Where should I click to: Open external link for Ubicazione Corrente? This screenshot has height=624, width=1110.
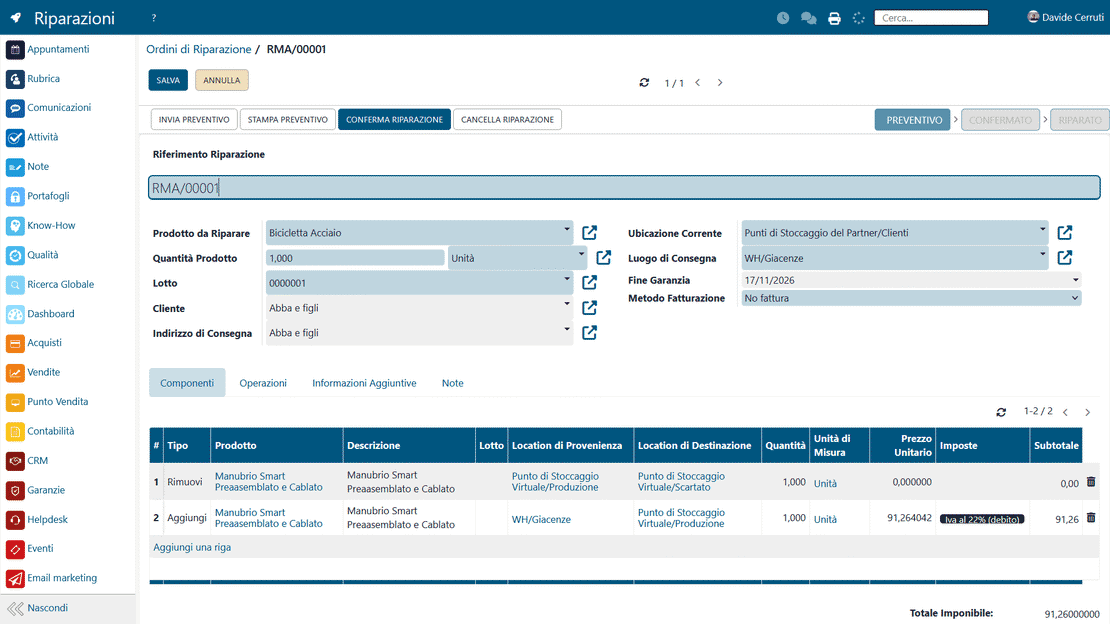pyautogui.click(x=1065, y=233)
